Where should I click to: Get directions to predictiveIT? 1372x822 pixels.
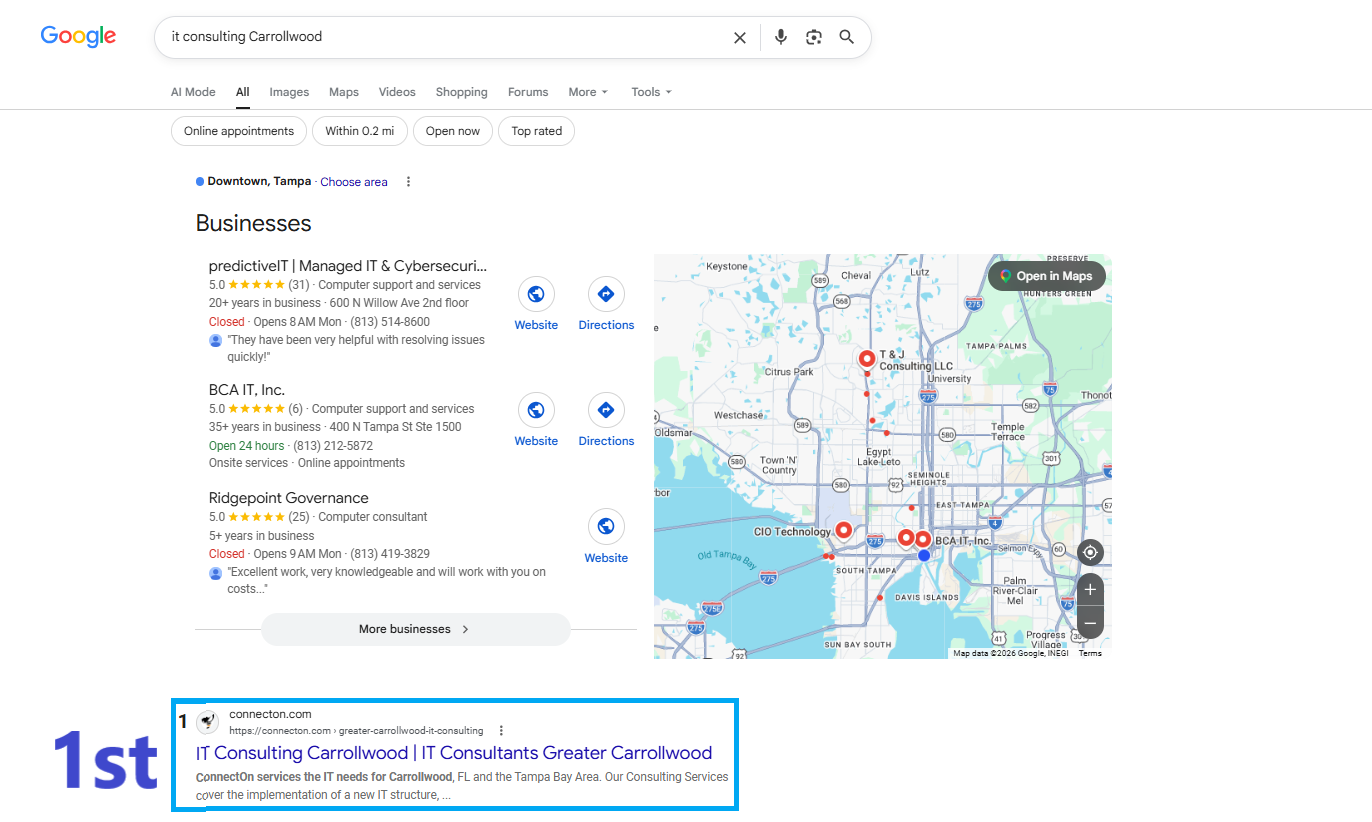[x=606, y=294]
